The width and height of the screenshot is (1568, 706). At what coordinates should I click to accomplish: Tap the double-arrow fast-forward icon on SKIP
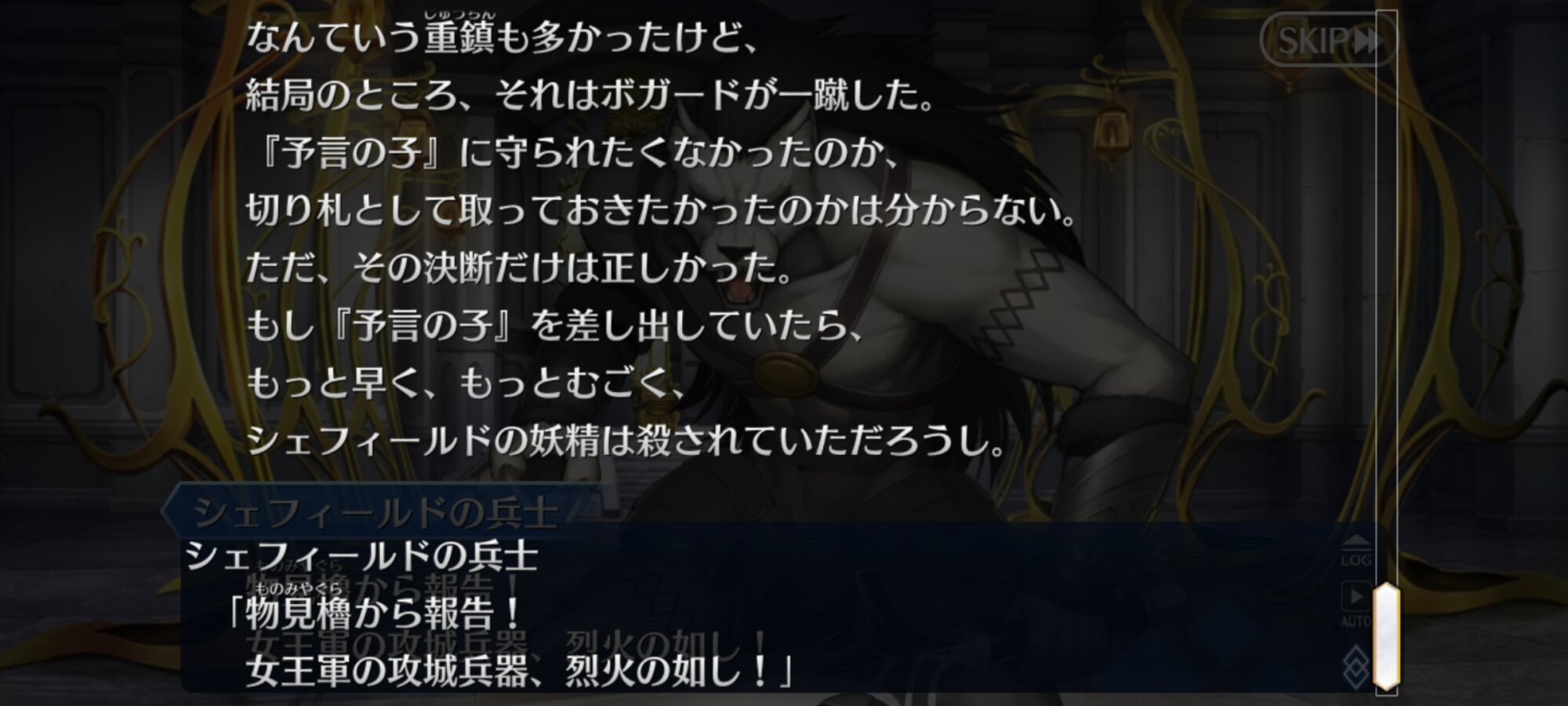[1368, 40]
